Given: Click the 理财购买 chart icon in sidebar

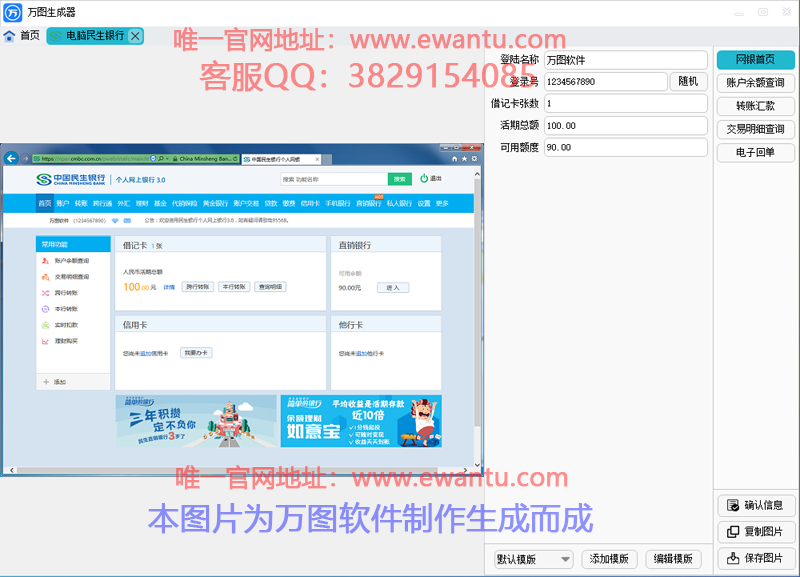Looking at the screenshot, I should click(45, 341).
